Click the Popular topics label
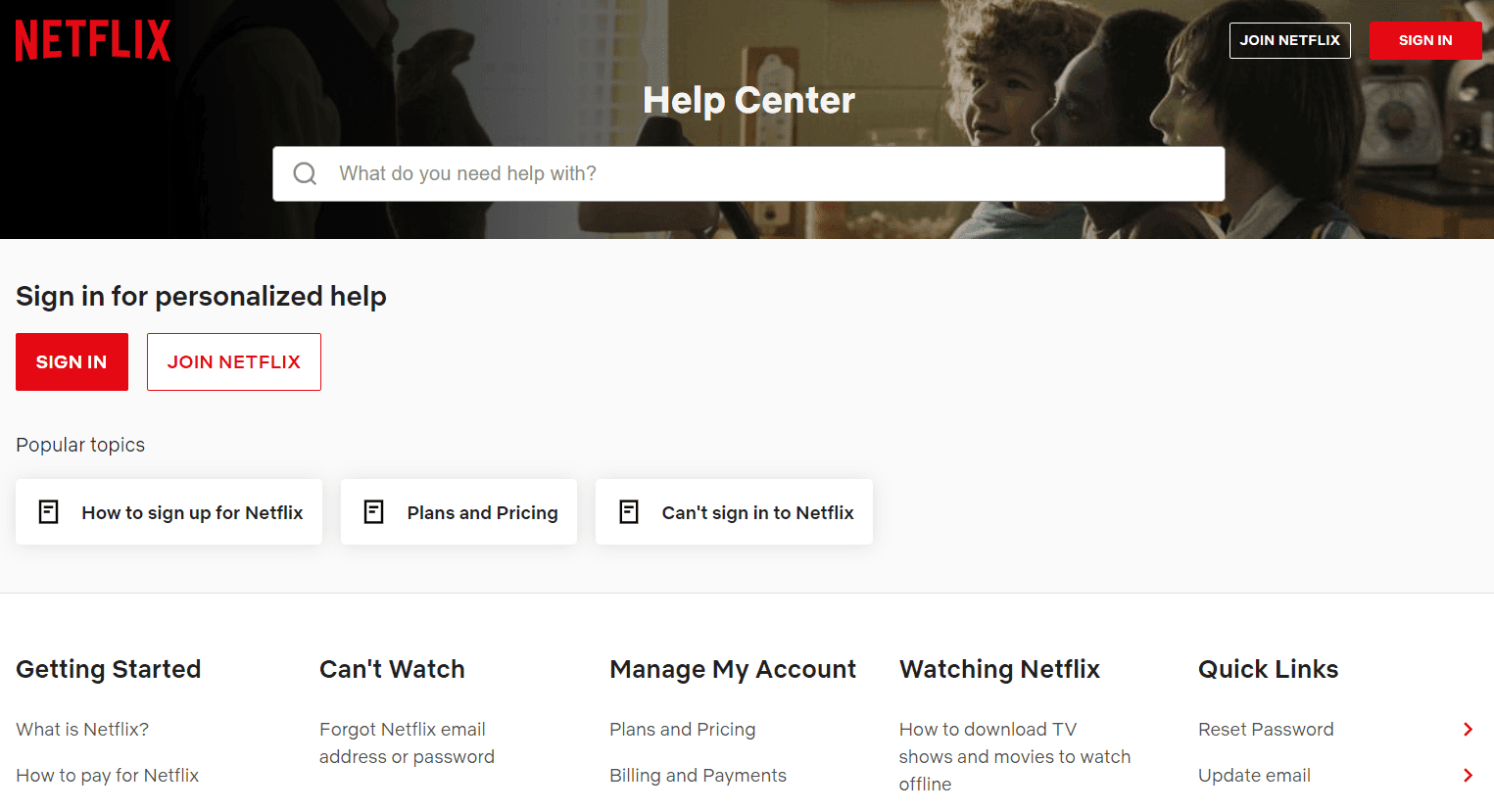 click(x=80, y=445)
